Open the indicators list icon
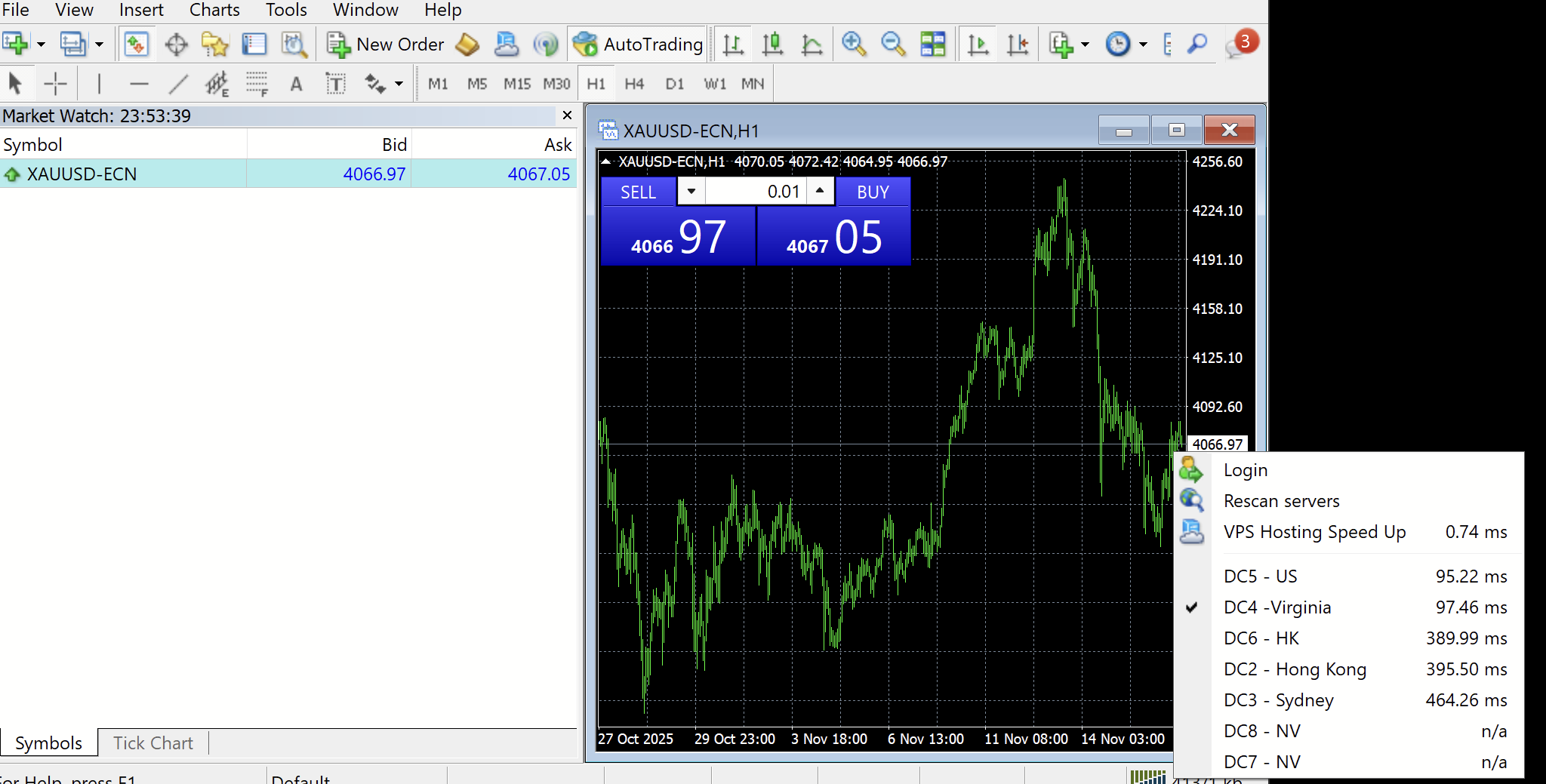Image resolution: width=1546 pixels, height=784 pixels. pos(1061,44)
